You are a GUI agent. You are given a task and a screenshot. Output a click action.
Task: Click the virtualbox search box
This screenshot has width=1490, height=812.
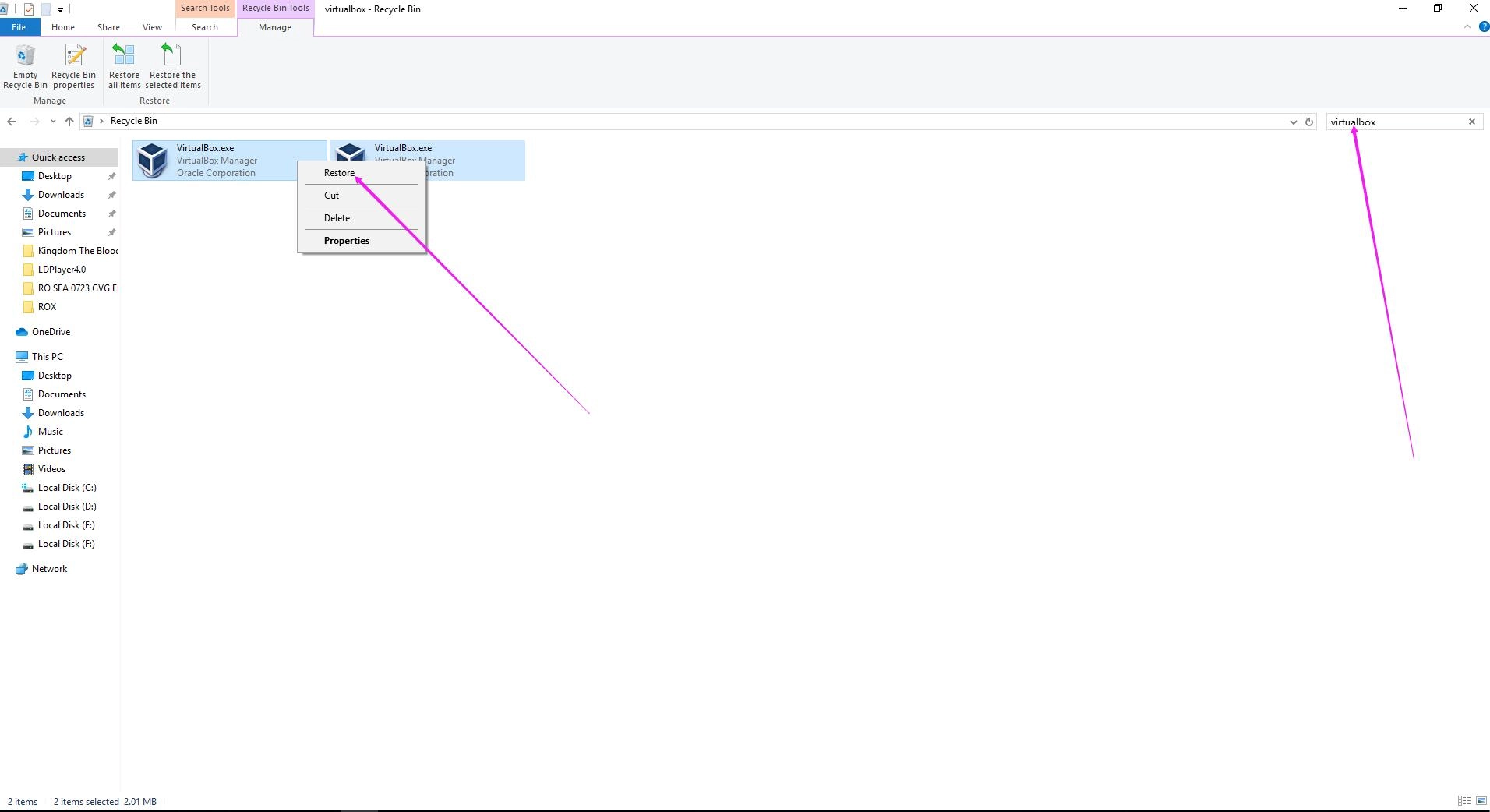pos(1395,122)
